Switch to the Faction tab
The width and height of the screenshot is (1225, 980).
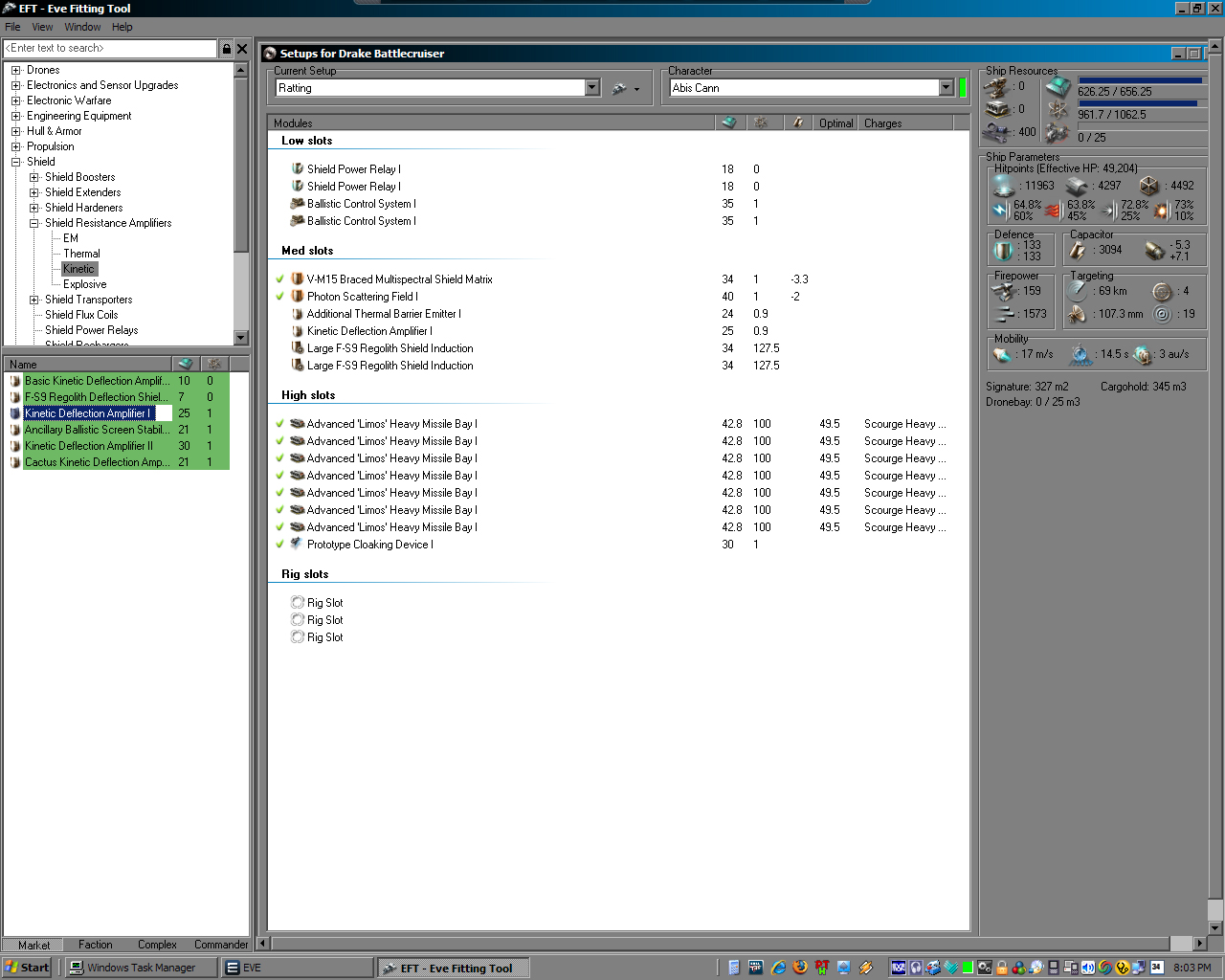[95, 945]
